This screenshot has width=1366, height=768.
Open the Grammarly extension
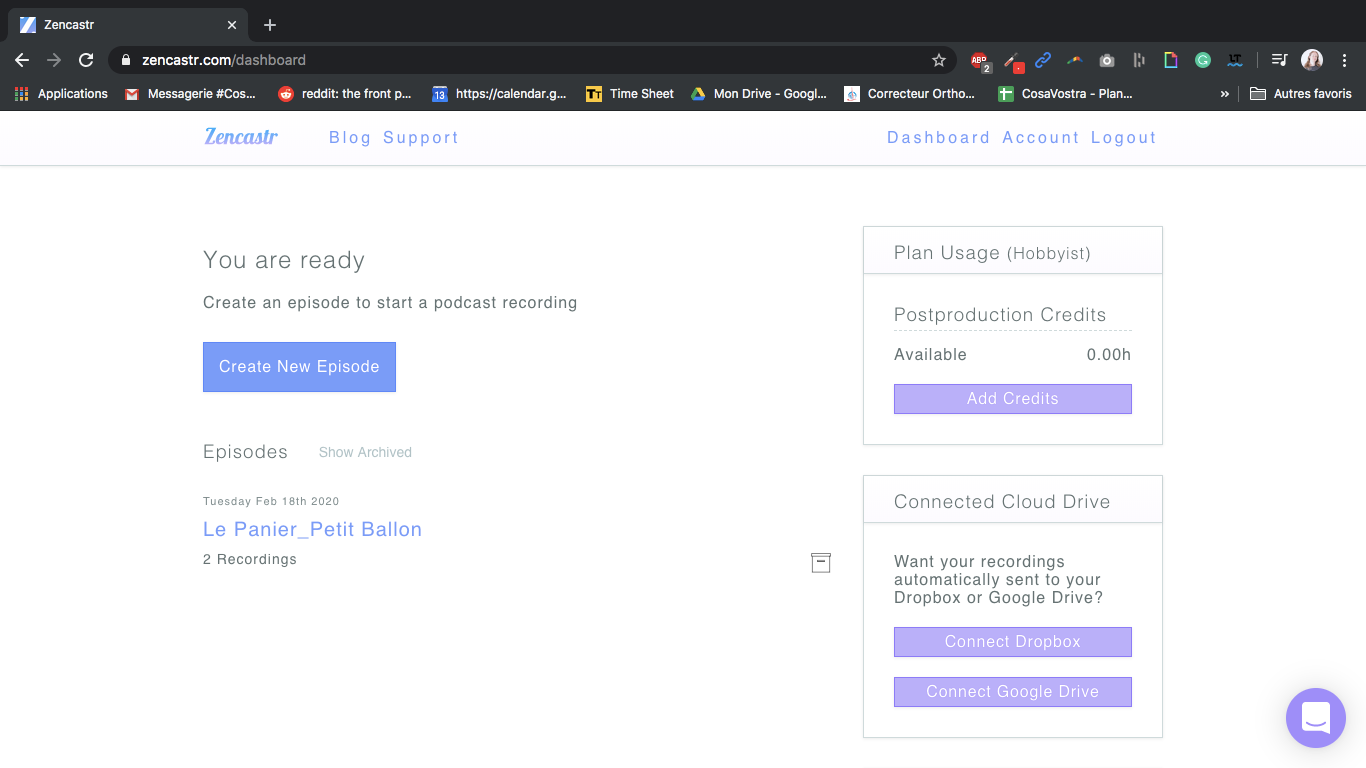(1203, 60)
